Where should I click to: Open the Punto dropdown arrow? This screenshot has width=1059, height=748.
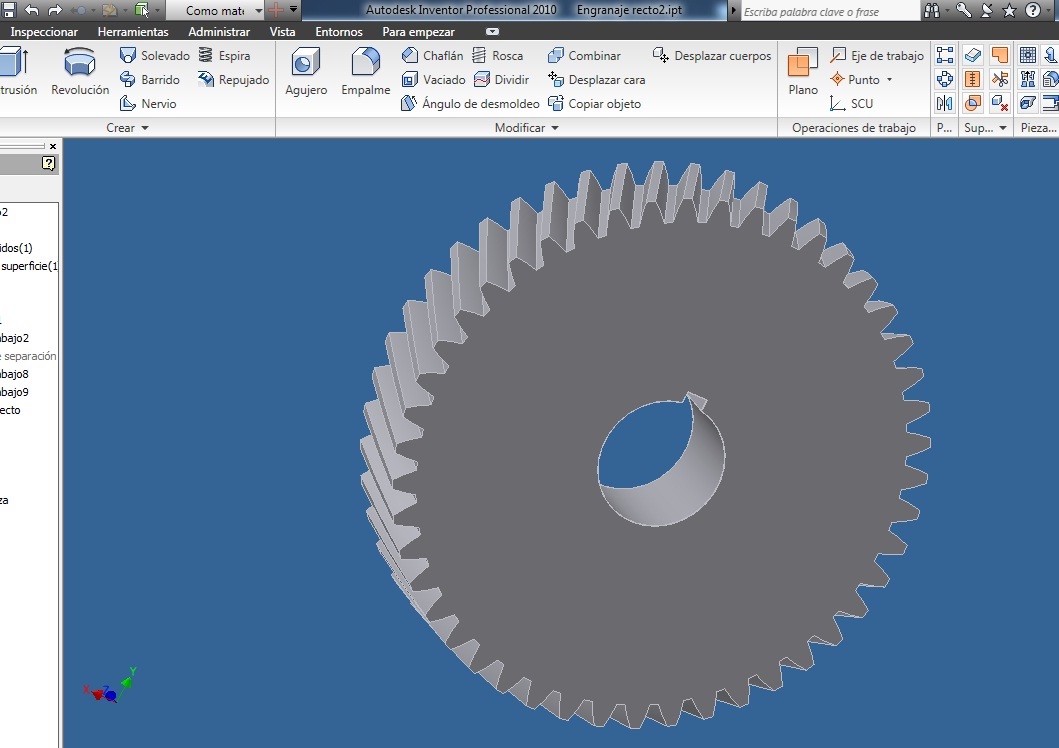(889, 80)
